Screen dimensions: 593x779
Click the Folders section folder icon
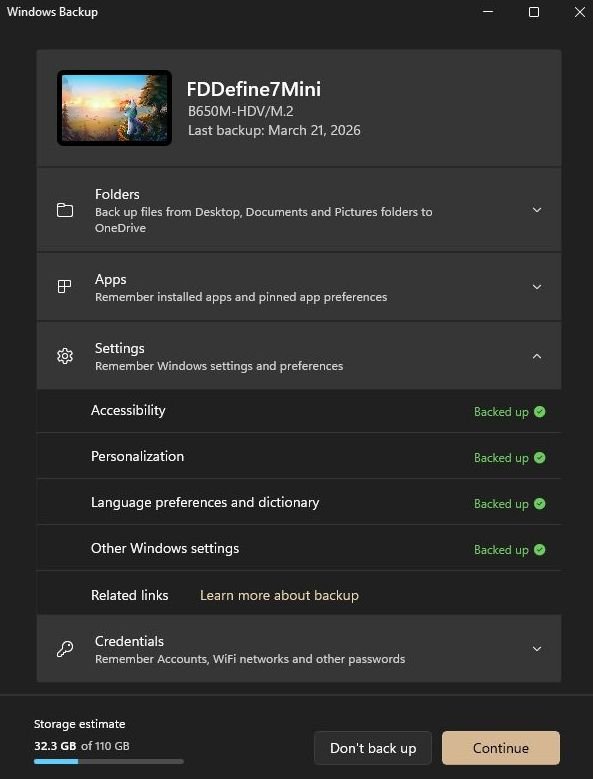point(65,210)
